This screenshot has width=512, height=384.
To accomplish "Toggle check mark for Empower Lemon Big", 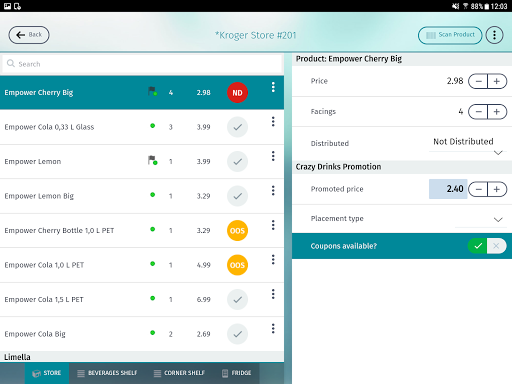I will [x=237, y=196].
